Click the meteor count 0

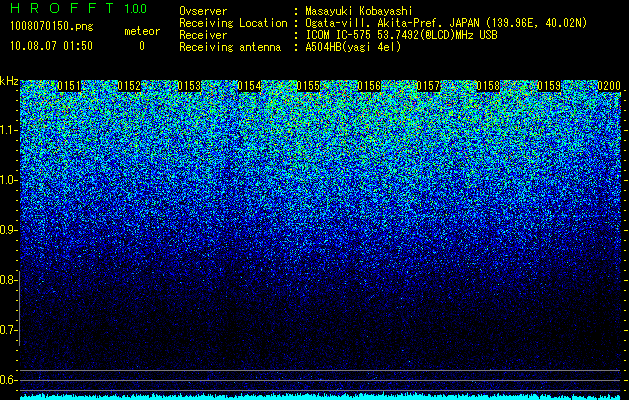click(142, 46)
